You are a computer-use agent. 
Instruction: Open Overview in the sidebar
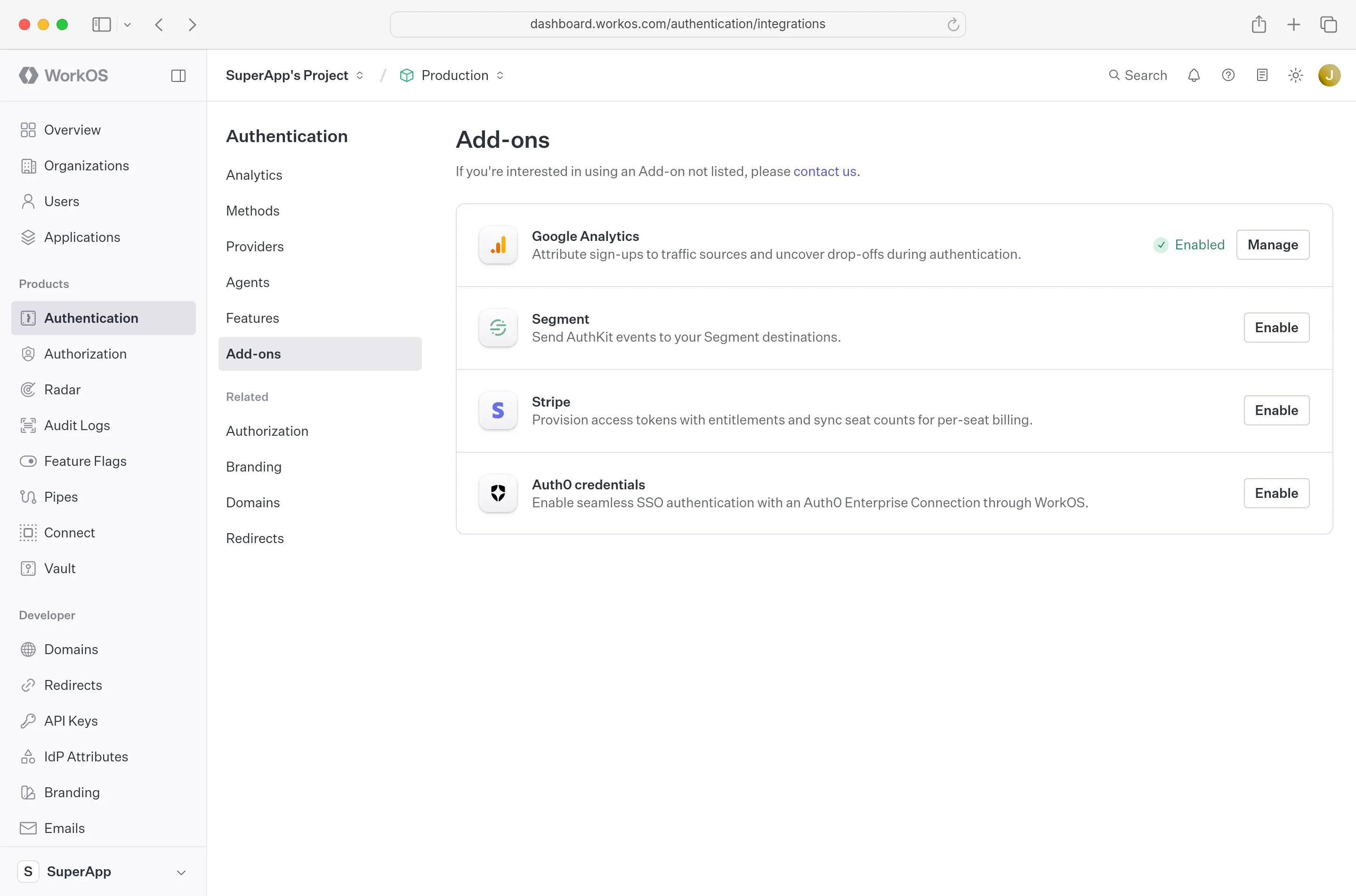click(104, 130)
